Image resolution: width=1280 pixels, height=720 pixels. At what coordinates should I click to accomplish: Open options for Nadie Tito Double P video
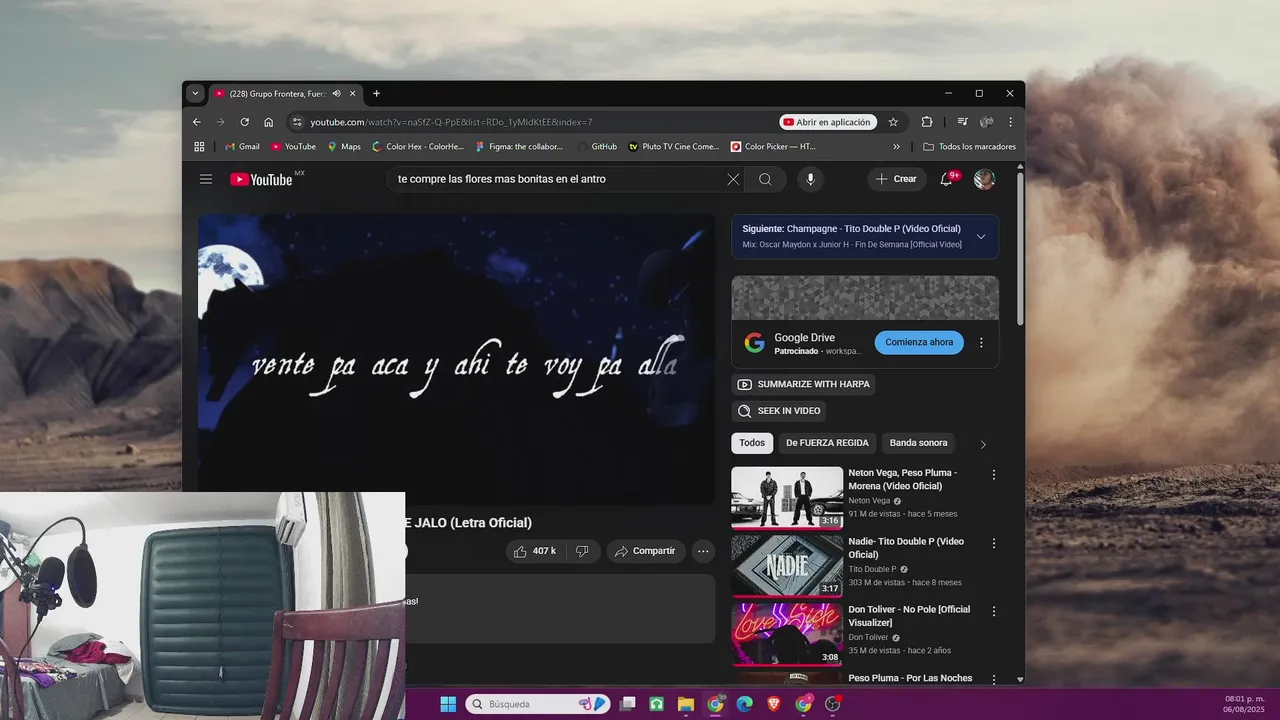pos(994,543)
